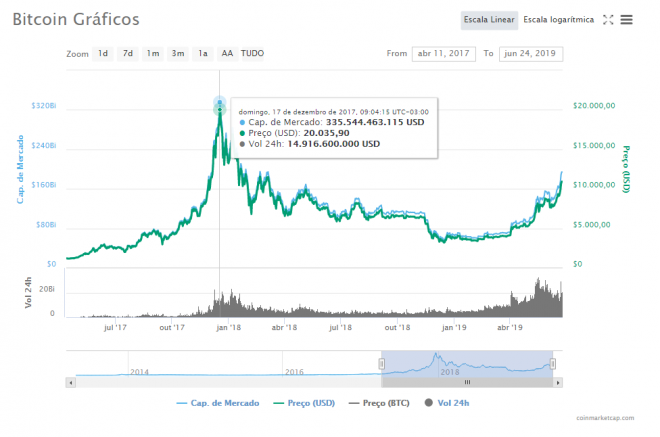Click the tooltip price value 20.035,90

(326, 133)
